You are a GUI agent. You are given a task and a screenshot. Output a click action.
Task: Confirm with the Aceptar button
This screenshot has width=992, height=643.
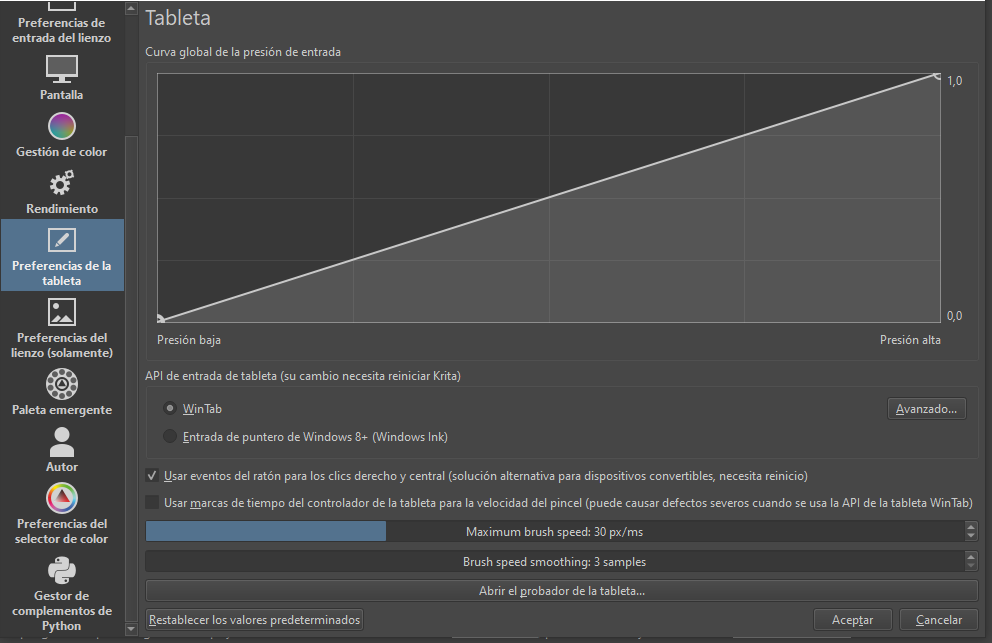pos(852,620)
